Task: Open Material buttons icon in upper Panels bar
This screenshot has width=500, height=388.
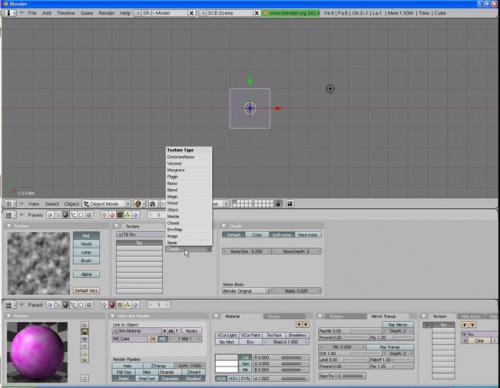Action: click(112, 215)
